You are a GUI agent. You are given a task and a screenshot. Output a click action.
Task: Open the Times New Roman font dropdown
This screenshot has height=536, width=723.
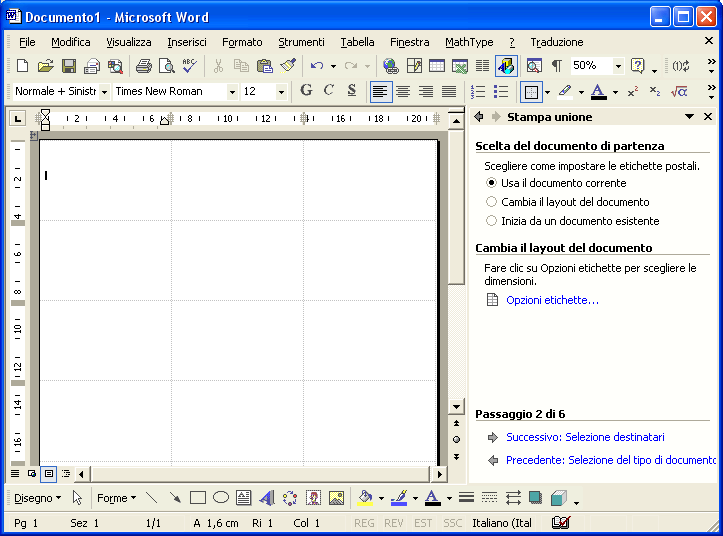[232, 92]
